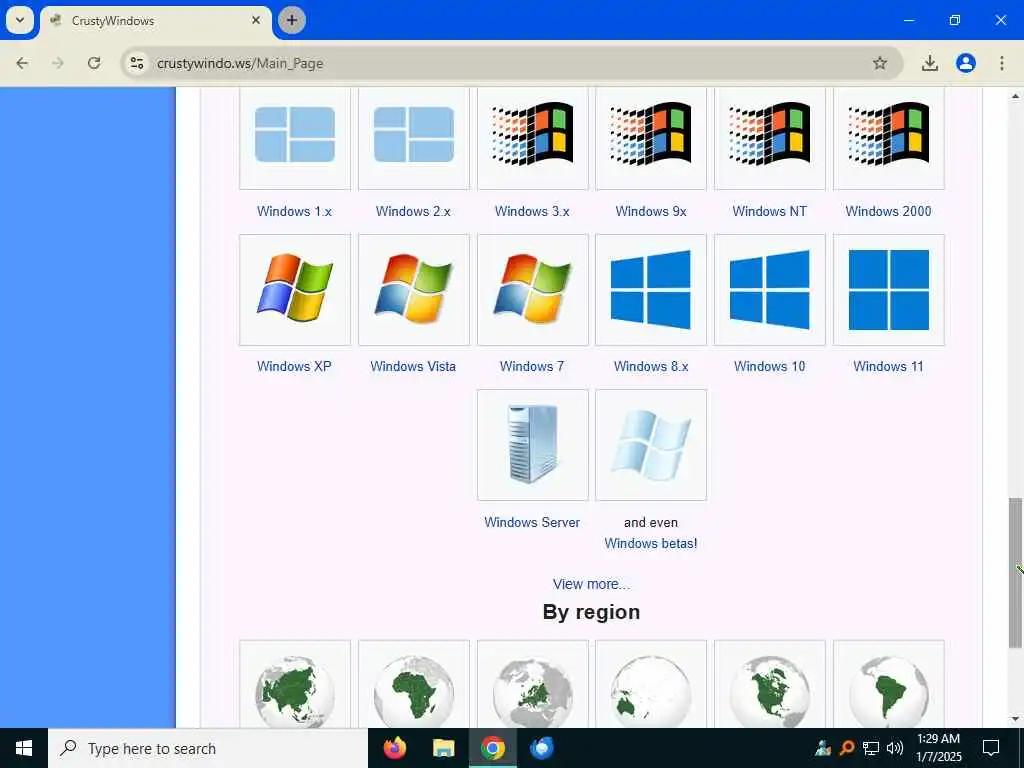
Task: Click the View more... link
Action: coord(592,584)
